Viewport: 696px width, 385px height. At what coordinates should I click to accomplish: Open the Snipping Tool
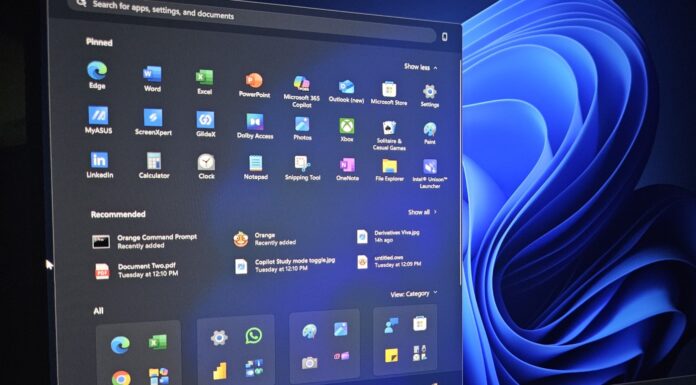(x=302, y=168)
